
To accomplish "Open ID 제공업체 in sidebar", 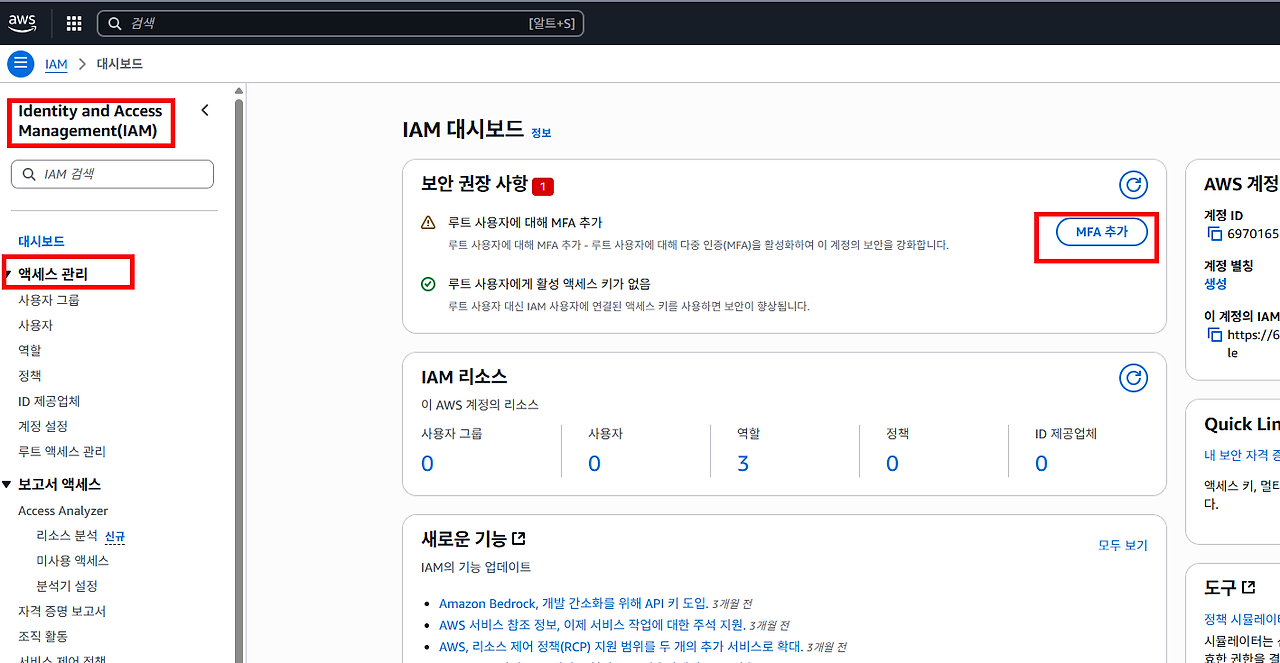I will click(x=49, y=401).
